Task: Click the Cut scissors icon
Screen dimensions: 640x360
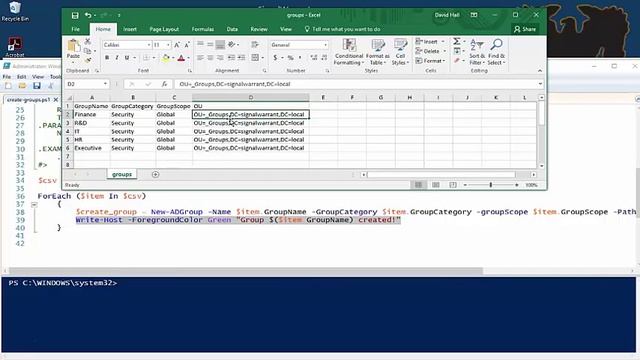Action: [x=88, y=41]
